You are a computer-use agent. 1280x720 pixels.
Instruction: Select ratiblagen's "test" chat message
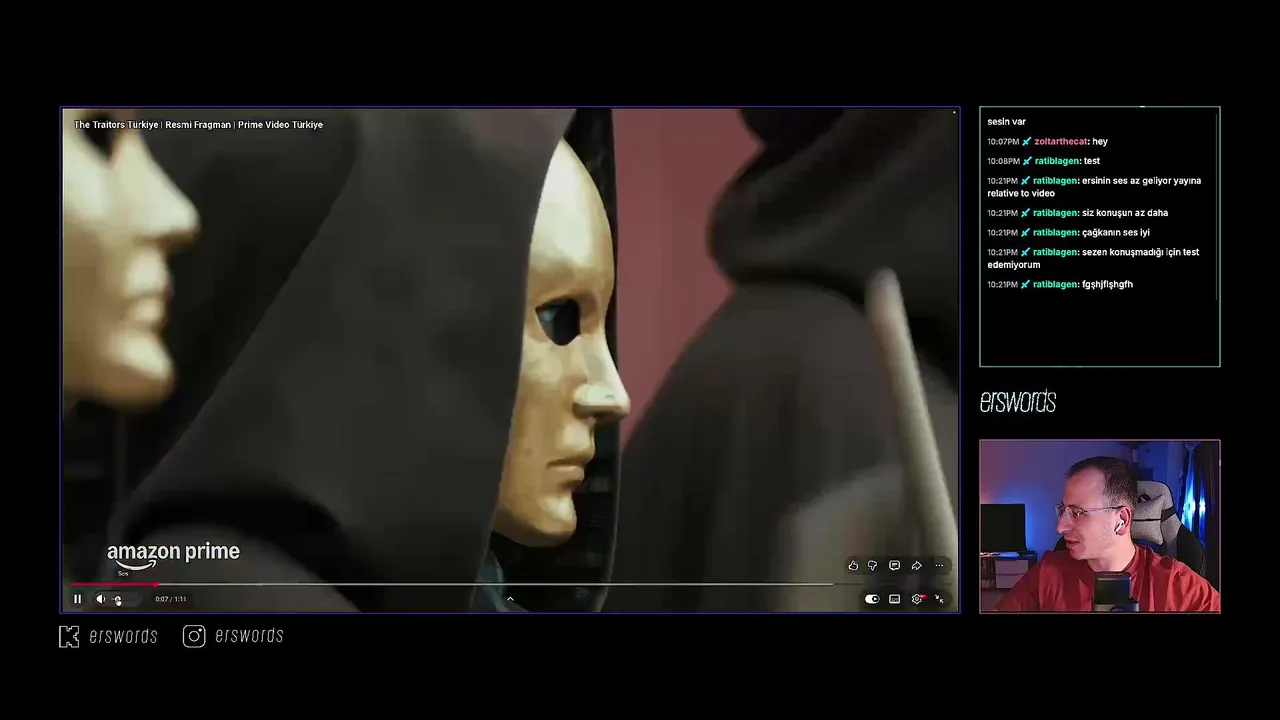click(1043, 161)
